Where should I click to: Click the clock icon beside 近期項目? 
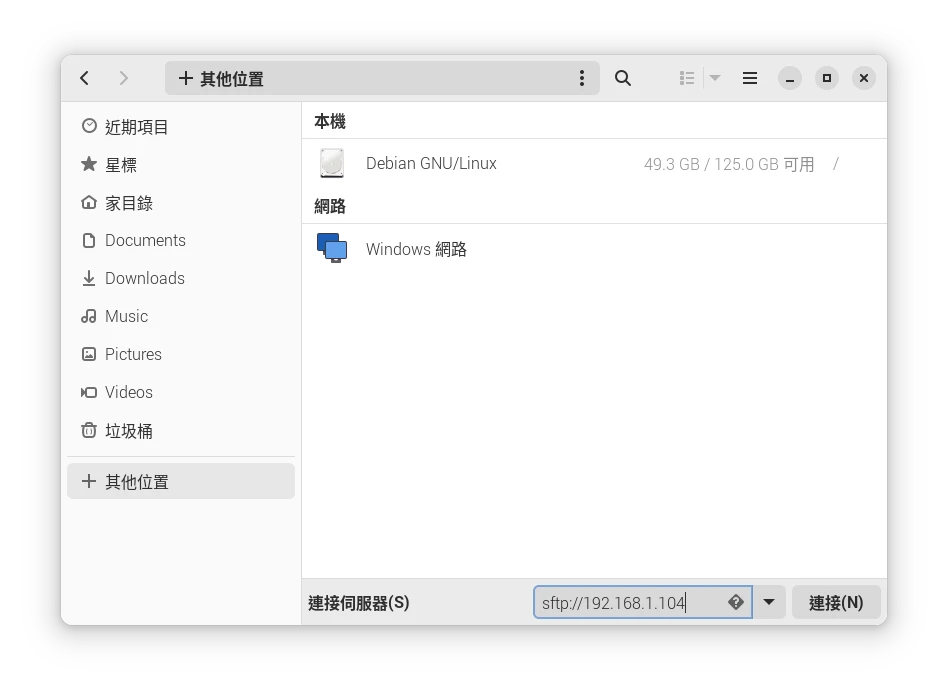tap(89, 126)
